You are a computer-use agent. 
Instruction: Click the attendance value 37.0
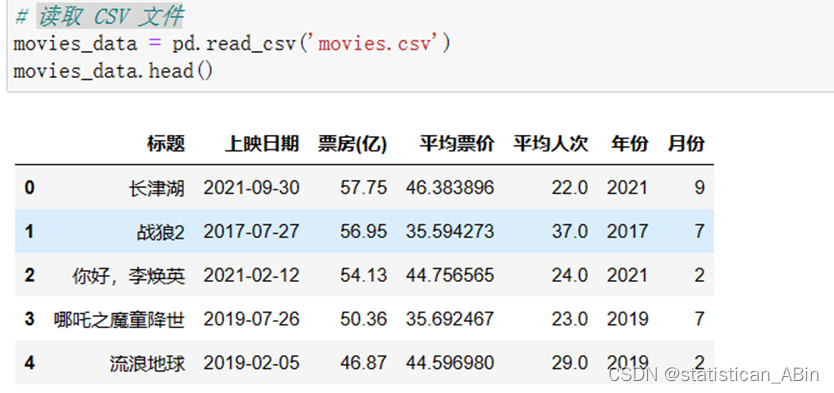coord(570,231)
